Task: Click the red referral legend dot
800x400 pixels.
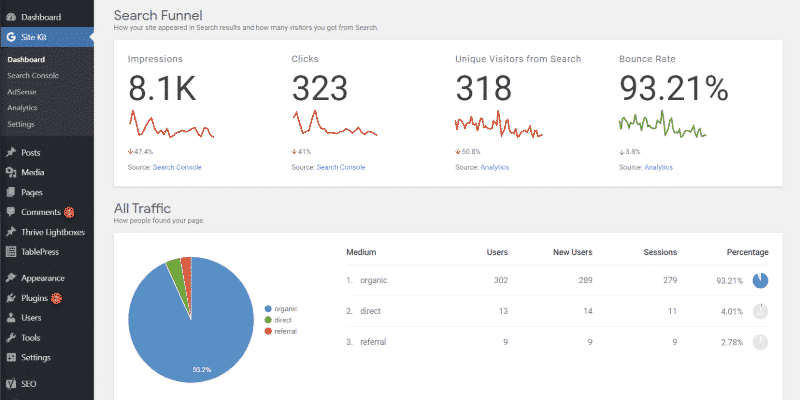Action: coord(268,332)
